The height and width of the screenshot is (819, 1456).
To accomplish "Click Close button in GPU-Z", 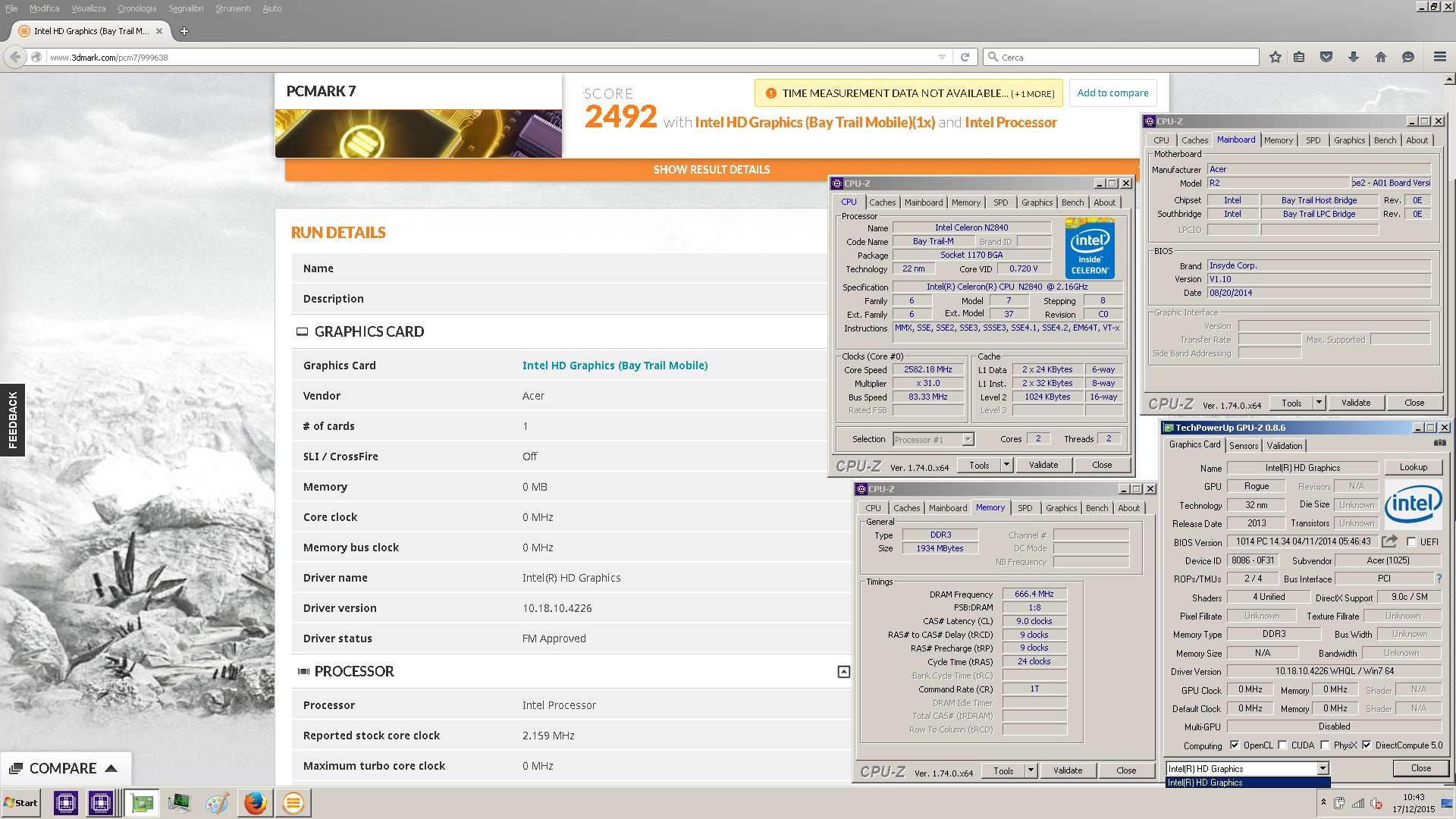I will 1420,768.
